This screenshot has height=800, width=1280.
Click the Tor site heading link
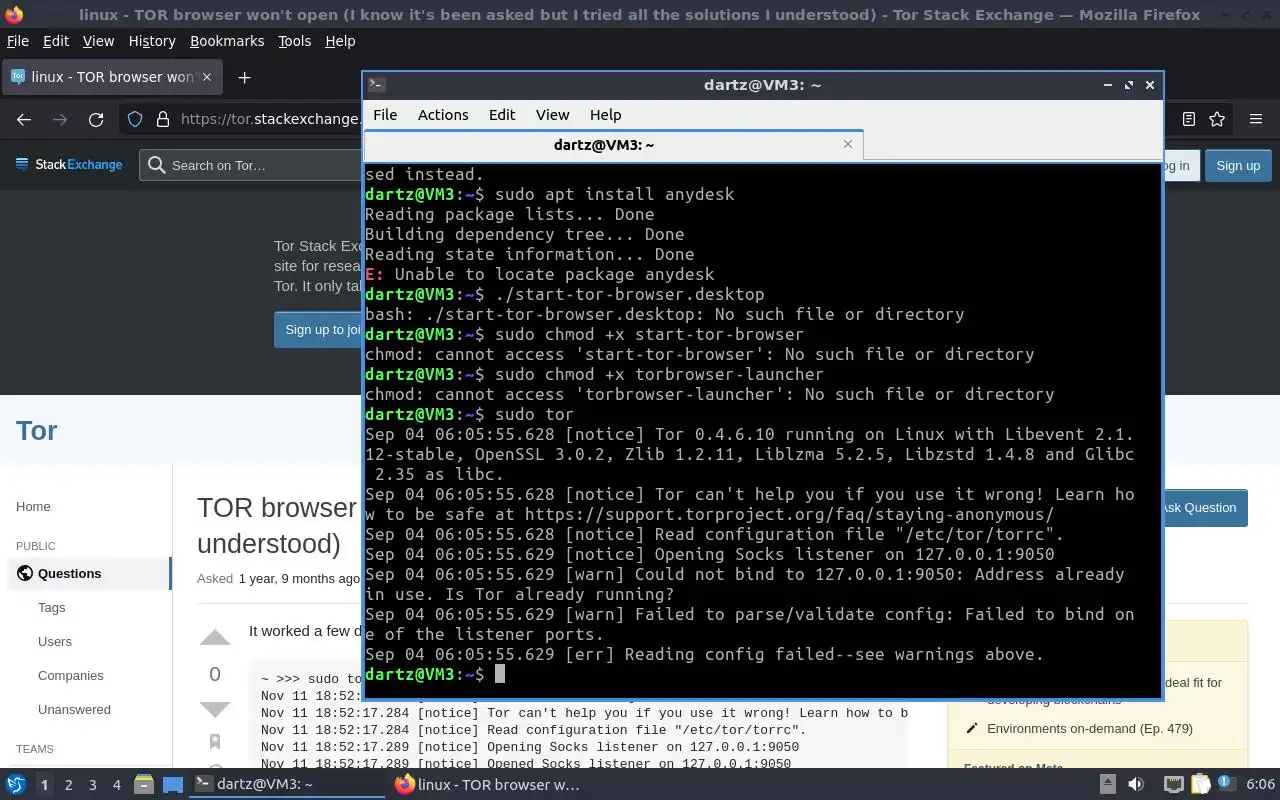pos(36,430)
